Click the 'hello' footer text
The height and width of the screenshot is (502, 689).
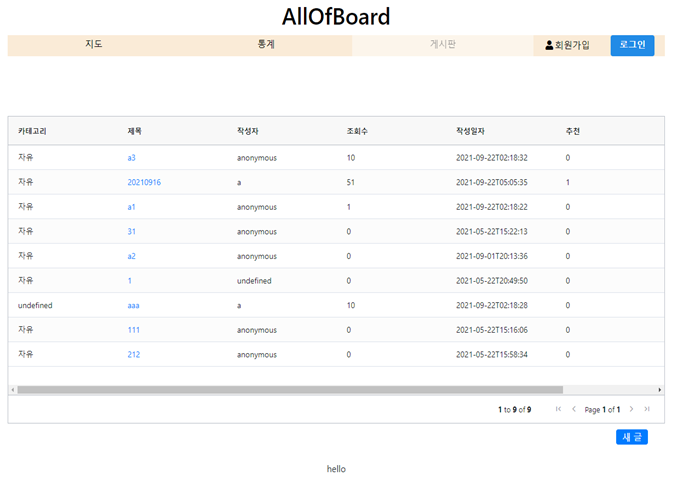pos(336,469)
